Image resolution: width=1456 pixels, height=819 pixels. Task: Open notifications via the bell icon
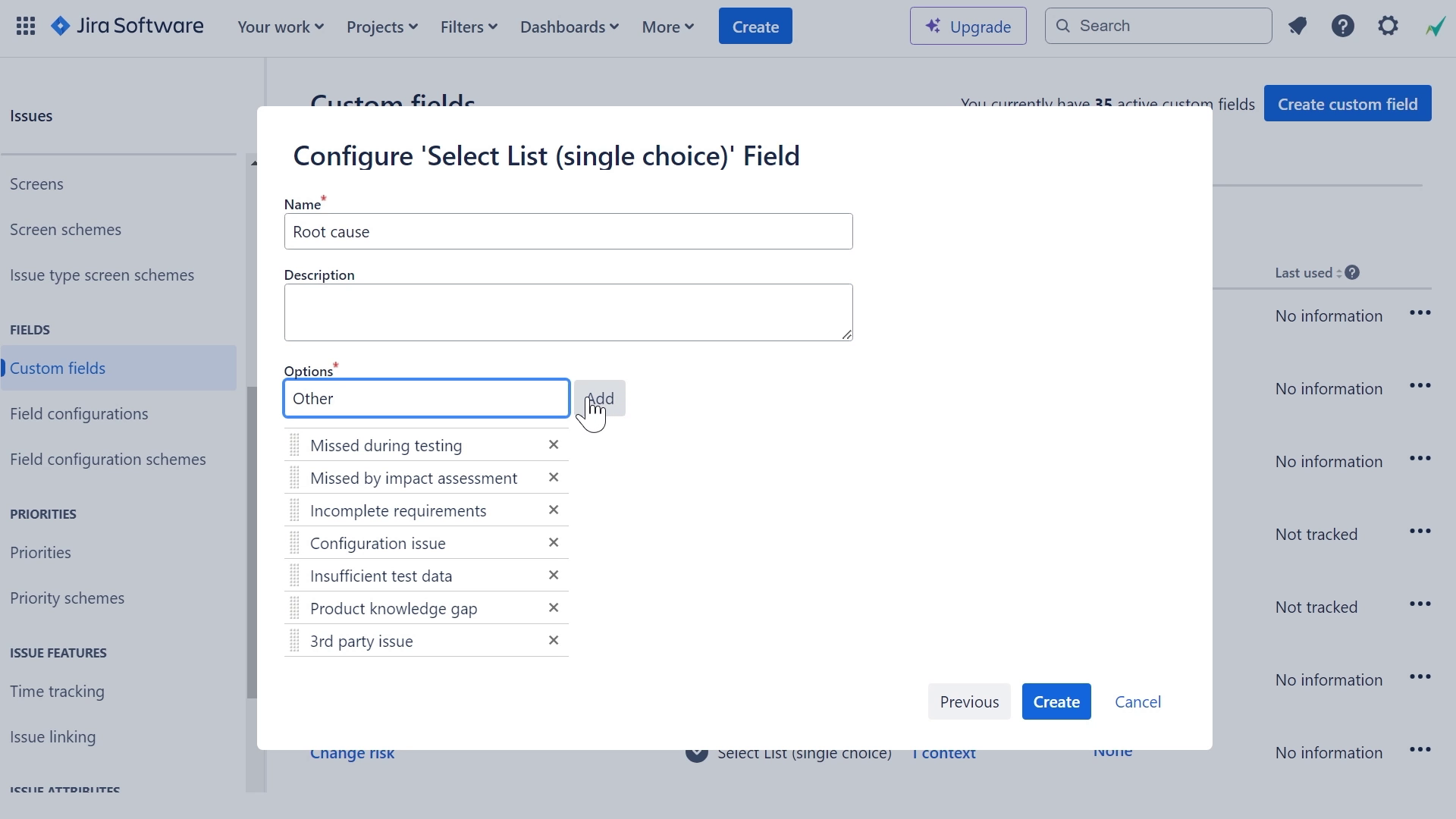click(x=1298, y=25)
